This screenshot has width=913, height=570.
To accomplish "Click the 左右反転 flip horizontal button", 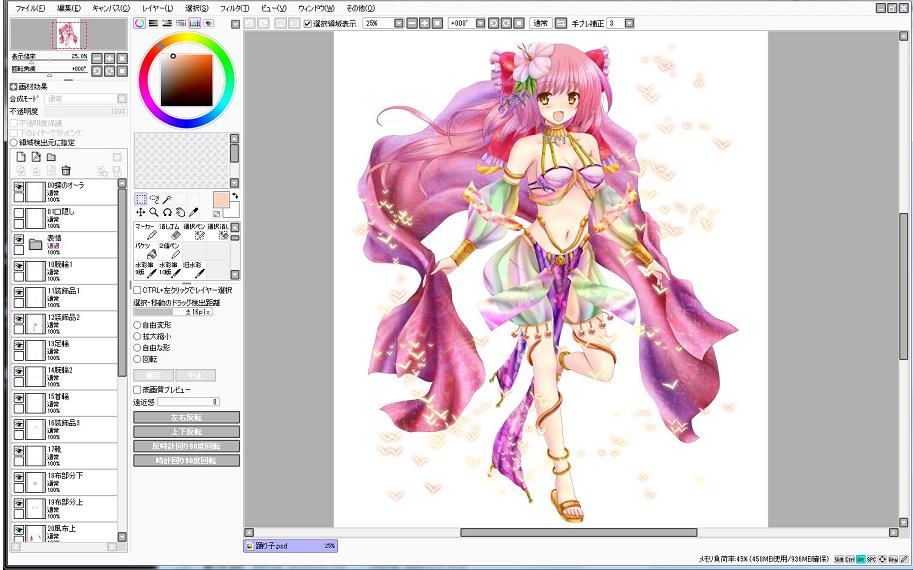I will (186, 417).
